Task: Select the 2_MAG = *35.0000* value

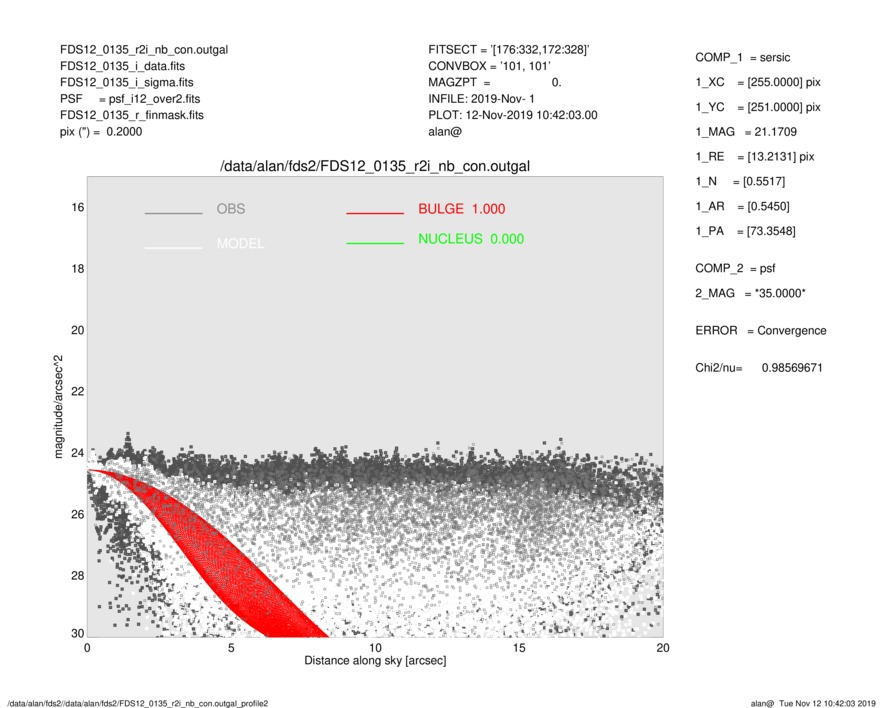Action: tap(750, 294)
